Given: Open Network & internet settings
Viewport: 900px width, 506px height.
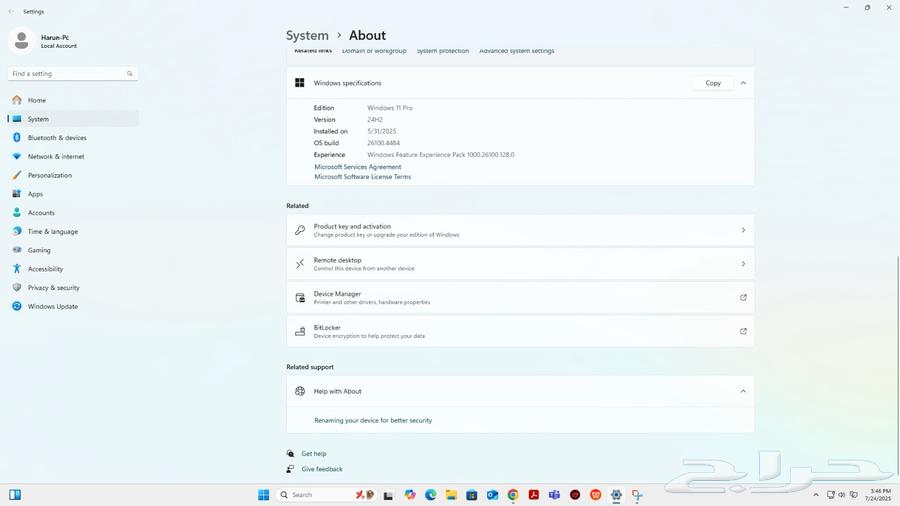Looking at the screenshot, I should pos(73,156).
